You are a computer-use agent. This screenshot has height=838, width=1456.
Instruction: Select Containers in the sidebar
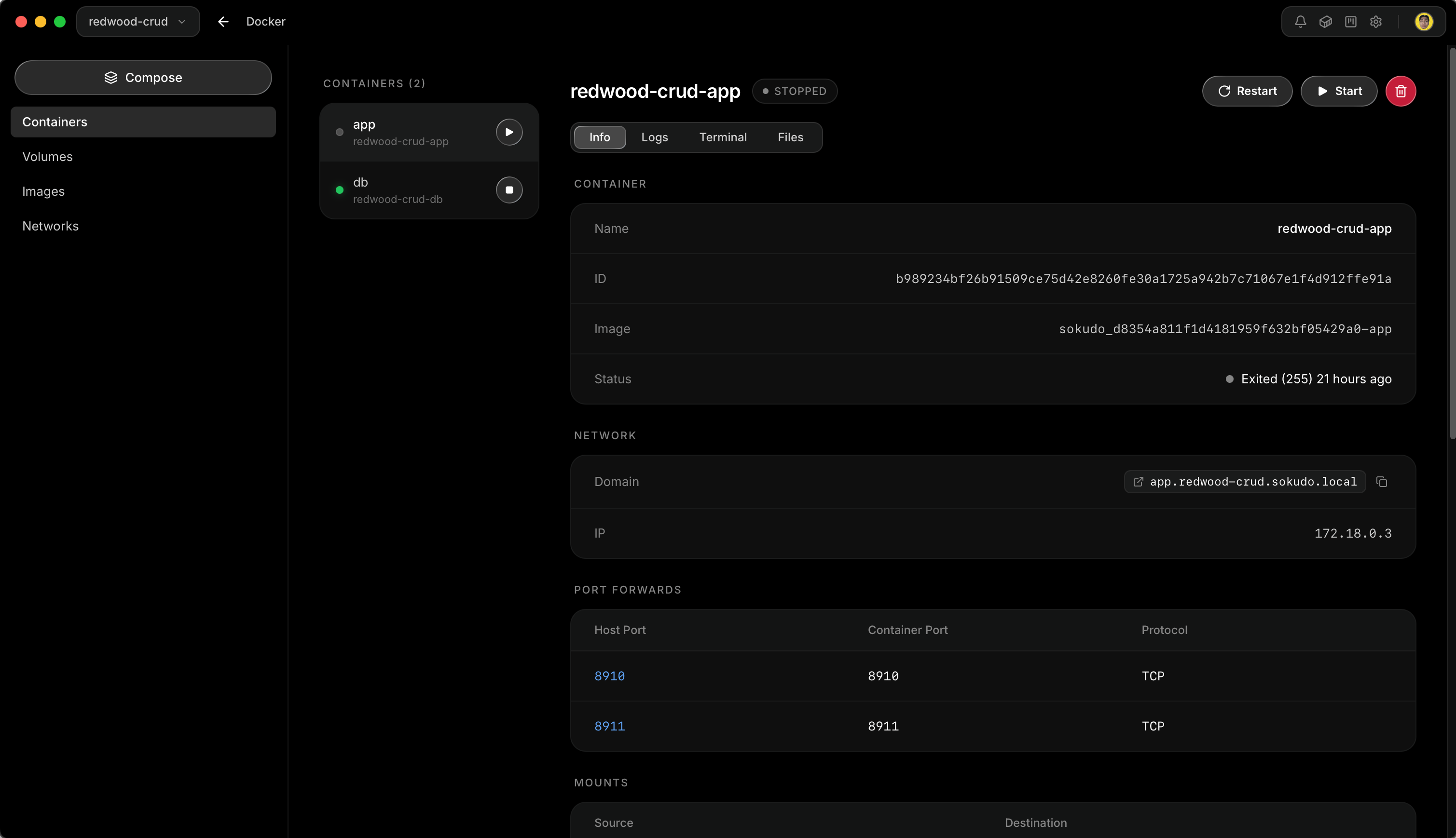pyautogui.click(x=143, y=122)
